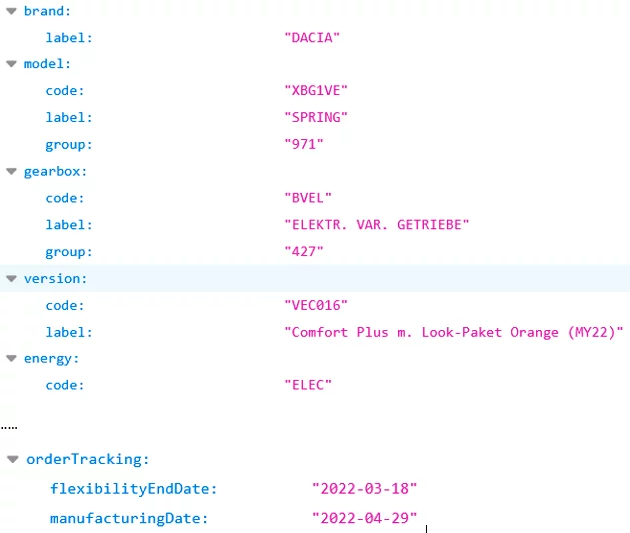Select the version key
Image resolution: width=630 pixels, height=533 pixels.
tap(55, 279)
